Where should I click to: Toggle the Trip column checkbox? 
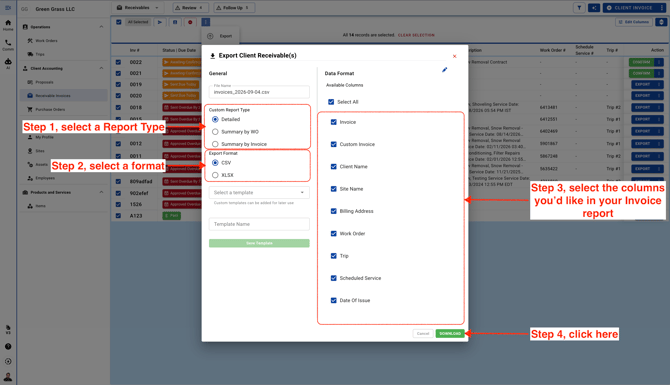pos(334,256)
